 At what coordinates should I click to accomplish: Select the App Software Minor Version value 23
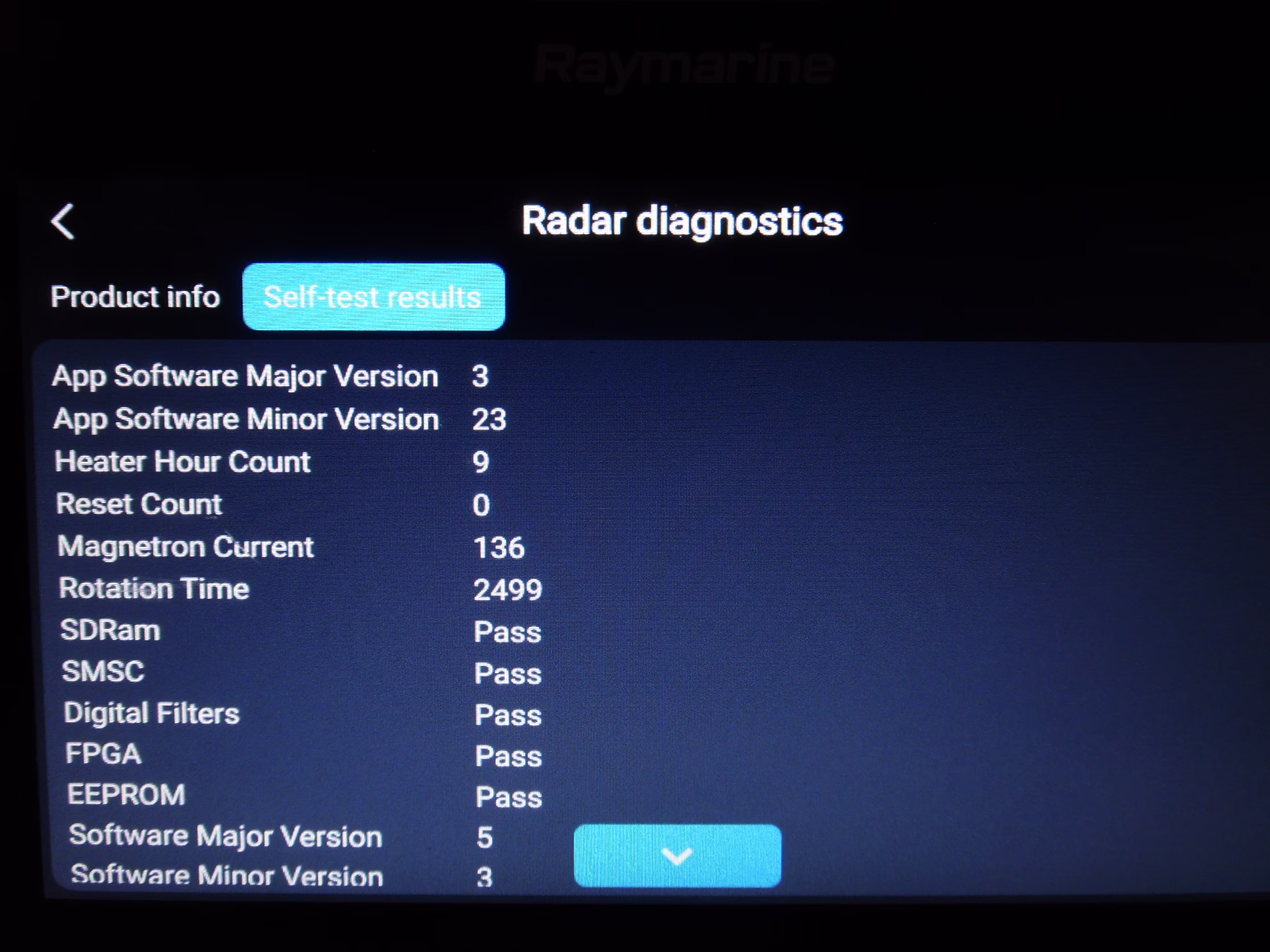pos(490,420)
